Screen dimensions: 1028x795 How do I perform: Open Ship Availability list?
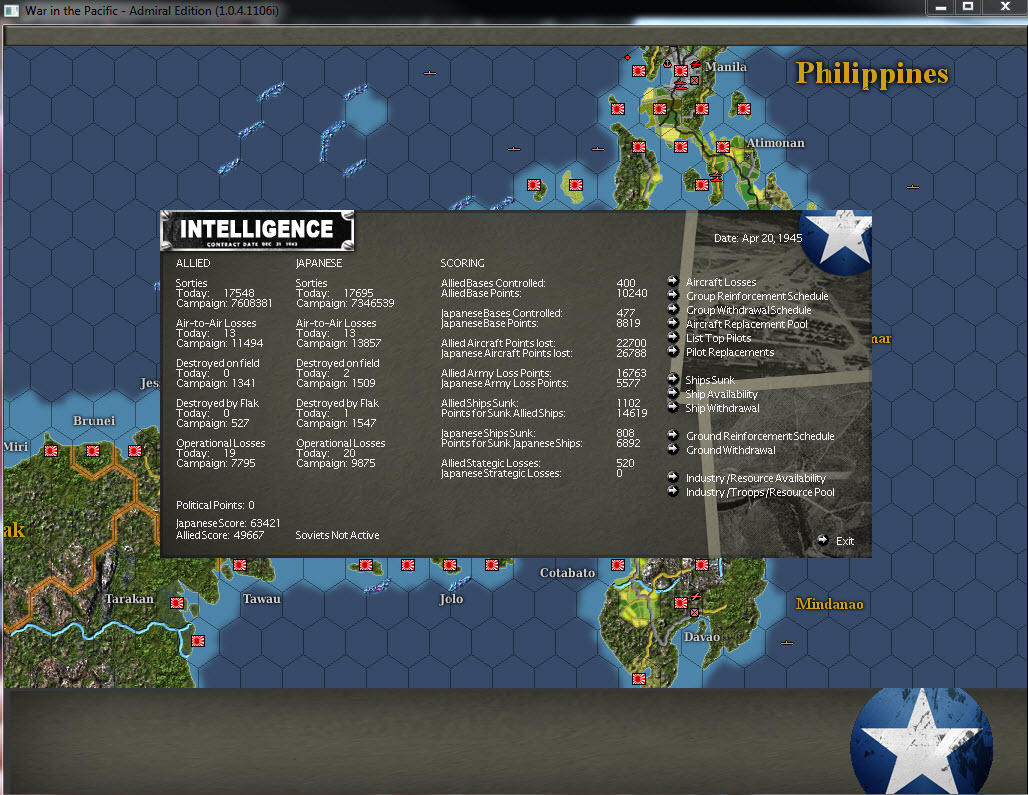pyautogui.click(x=721, y=395)
